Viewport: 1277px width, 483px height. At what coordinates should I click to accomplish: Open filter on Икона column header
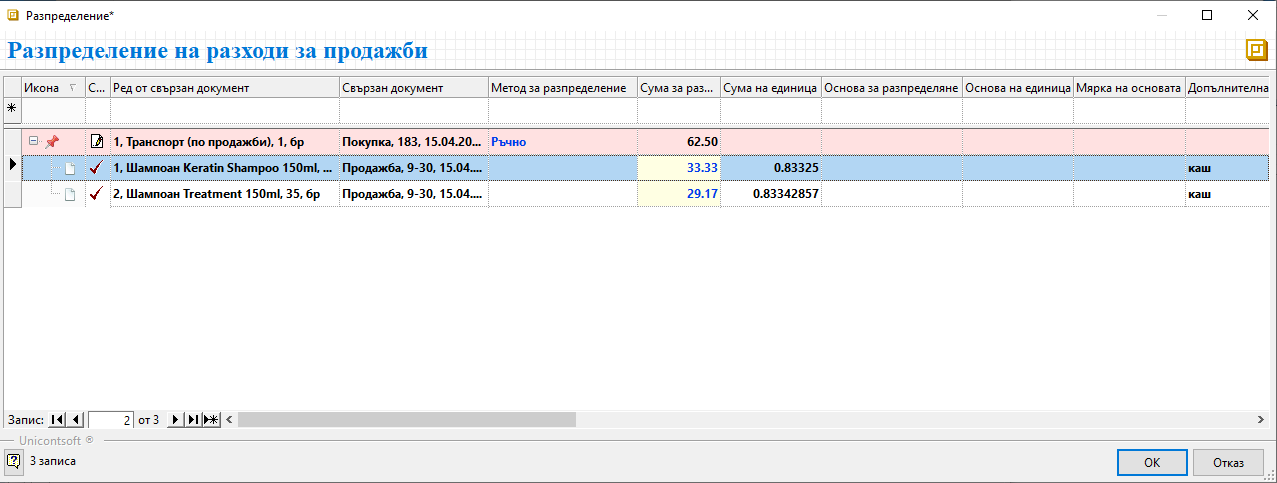pyautogui.click(x=71, y=88)
